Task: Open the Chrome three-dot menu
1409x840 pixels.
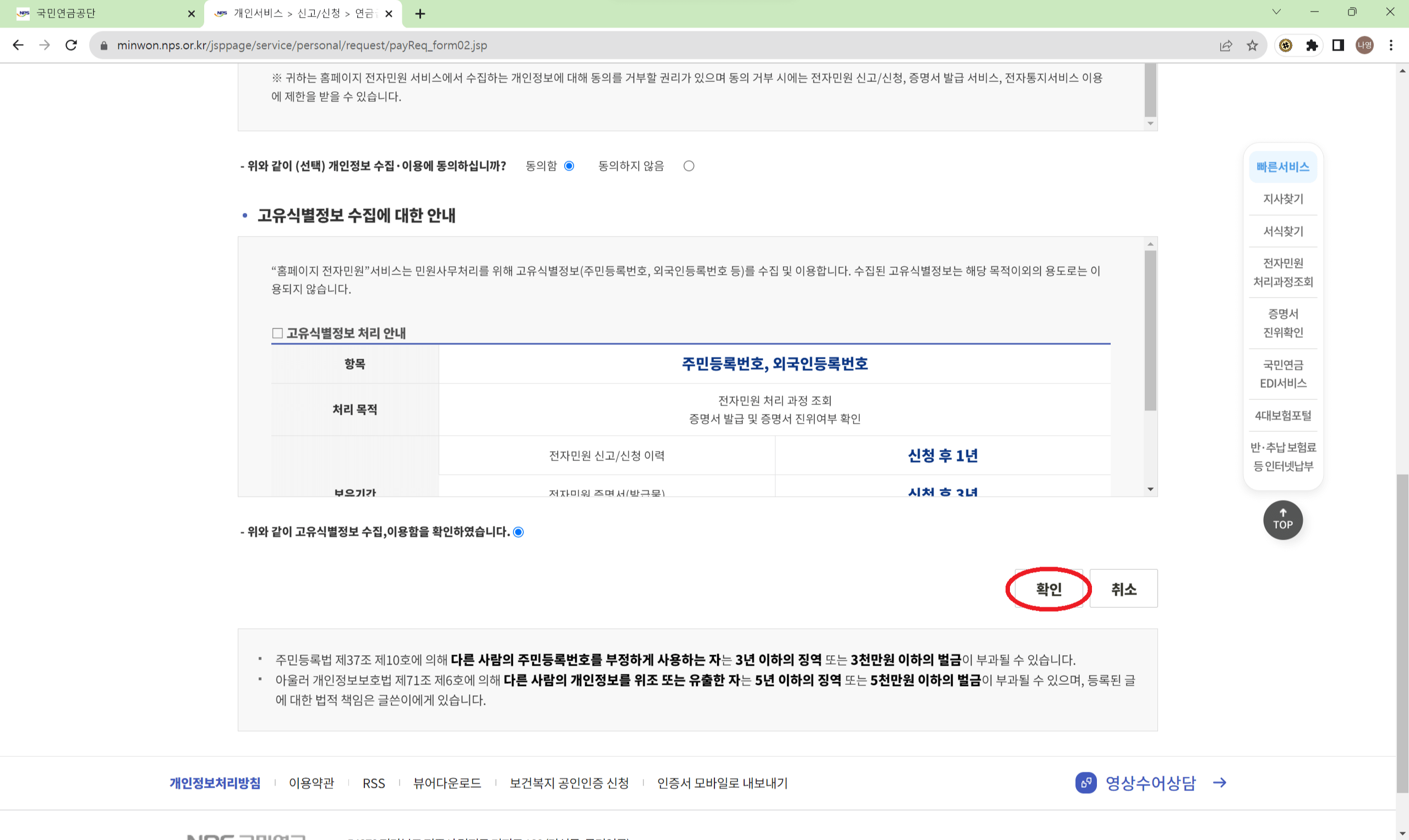Action: [1391, 45]
